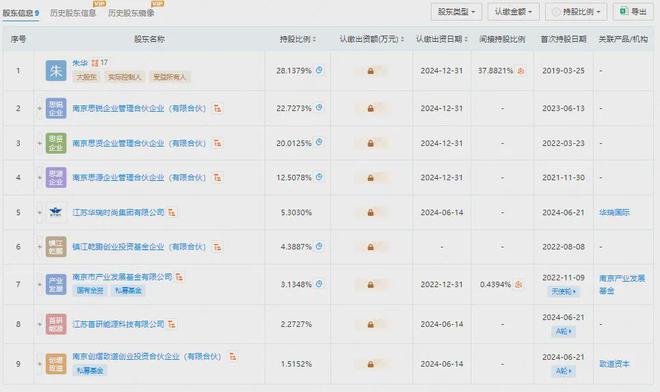Image resolution: width=660 pixels, height=392 pixels.
Task: Open history icon beside 12.5078%
Action: (x=319, y=177)
